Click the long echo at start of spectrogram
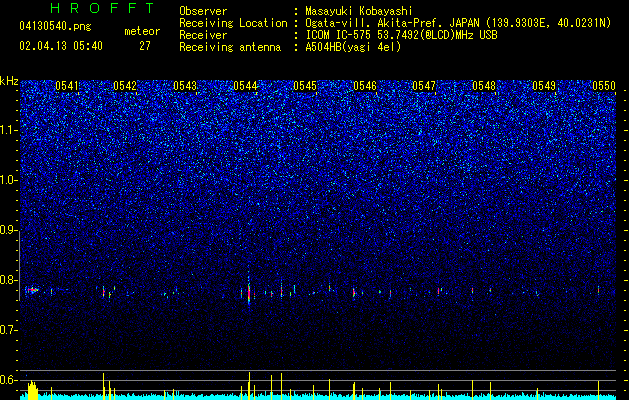629x400 pixels. pyautogui.click(x=32, y=290)
